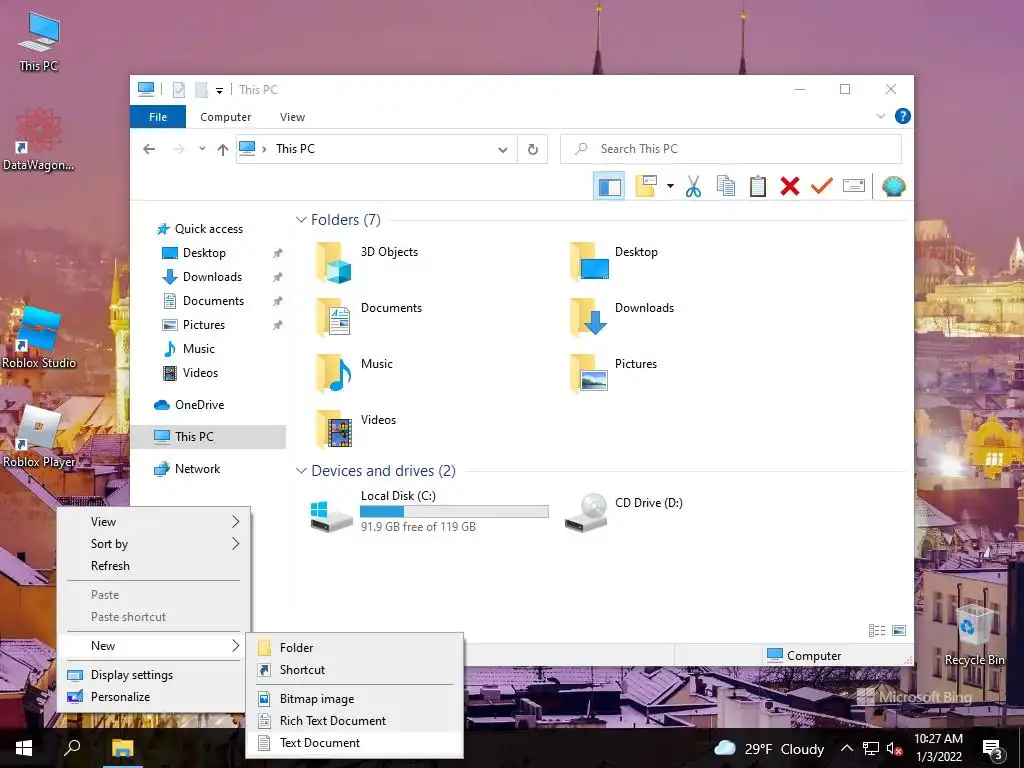This screenshot has height=768, width=1024.
Task: Open the Sort by submenu
Action: [x=153, y=544]
